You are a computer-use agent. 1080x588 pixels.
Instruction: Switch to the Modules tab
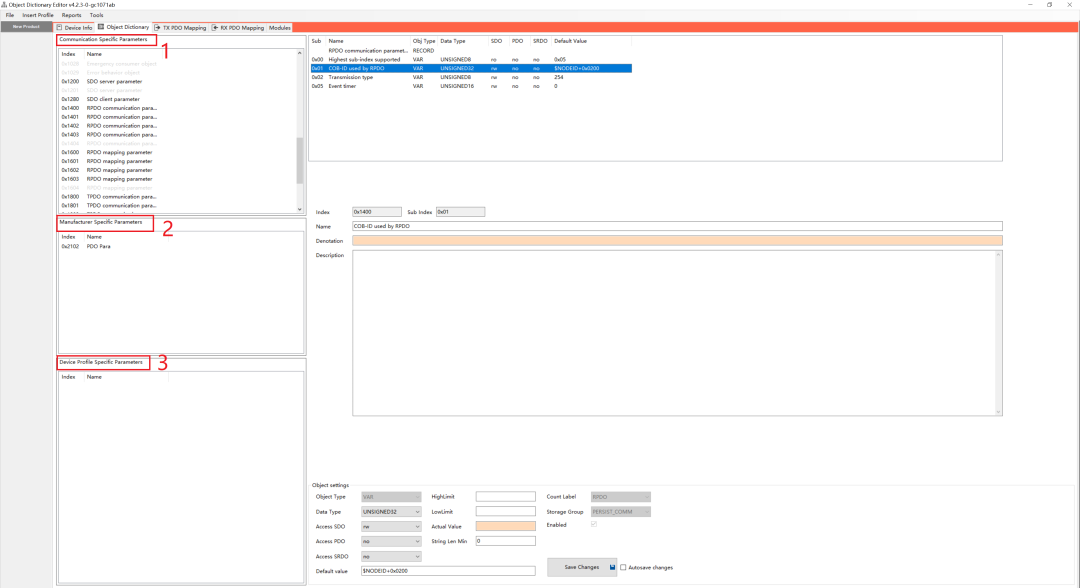click(x=280, y=28)
